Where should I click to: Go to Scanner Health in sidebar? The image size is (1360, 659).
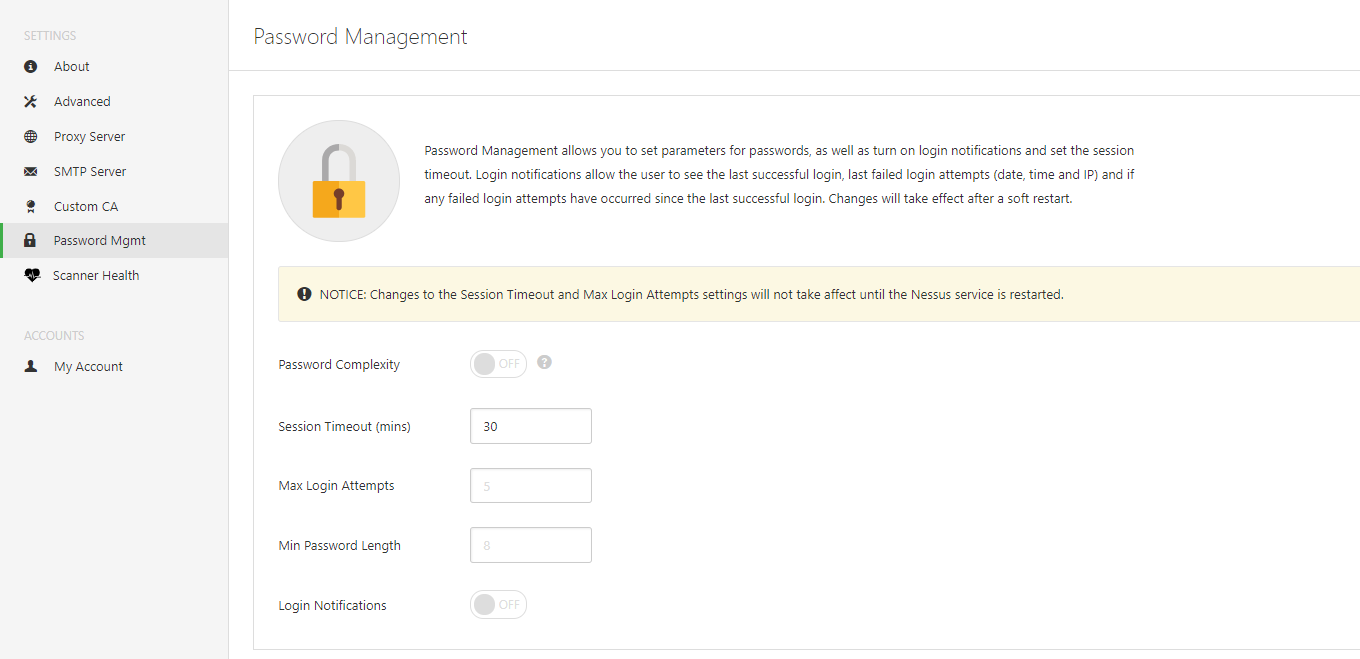(x=96, y=275)
